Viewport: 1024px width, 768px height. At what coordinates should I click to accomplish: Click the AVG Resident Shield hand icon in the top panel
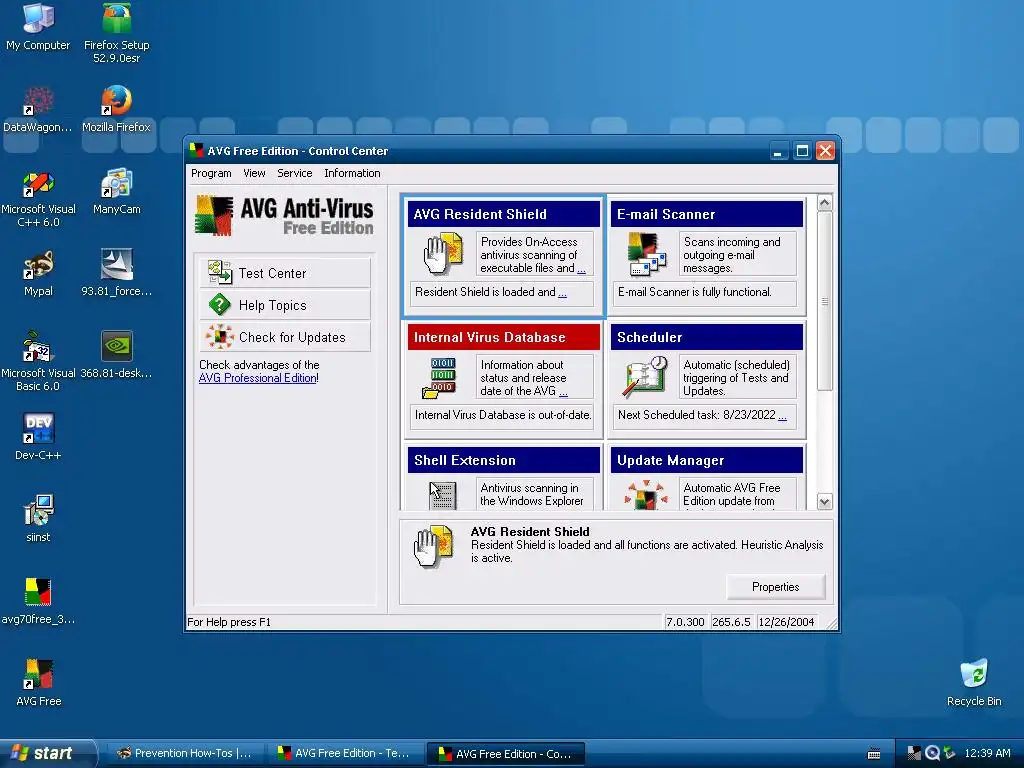(x=443, y=253)
